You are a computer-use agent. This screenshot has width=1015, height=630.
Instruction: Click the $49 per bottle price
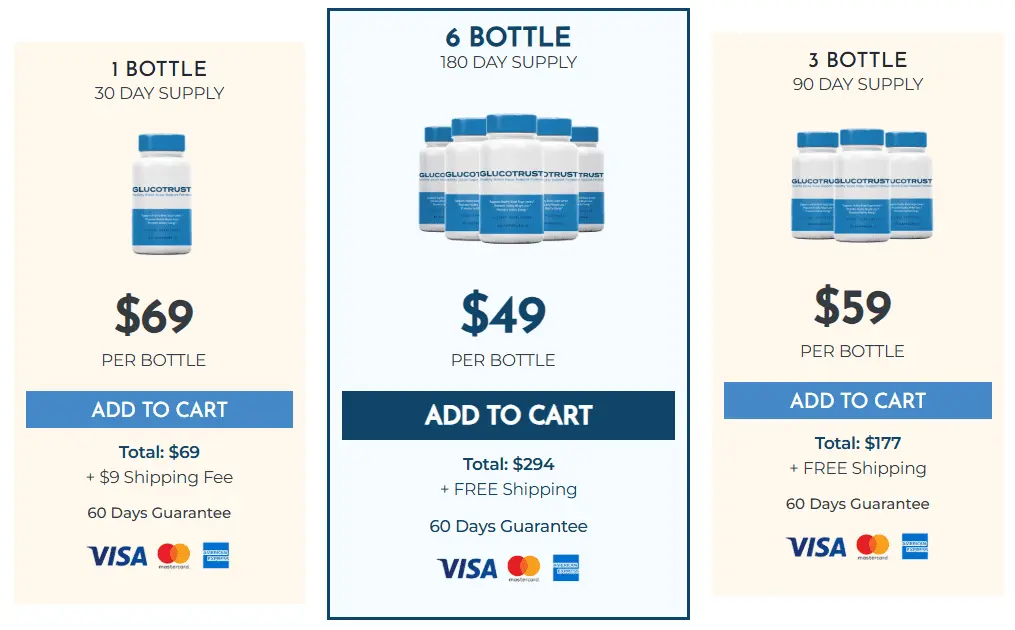click(x=503, y=313)
